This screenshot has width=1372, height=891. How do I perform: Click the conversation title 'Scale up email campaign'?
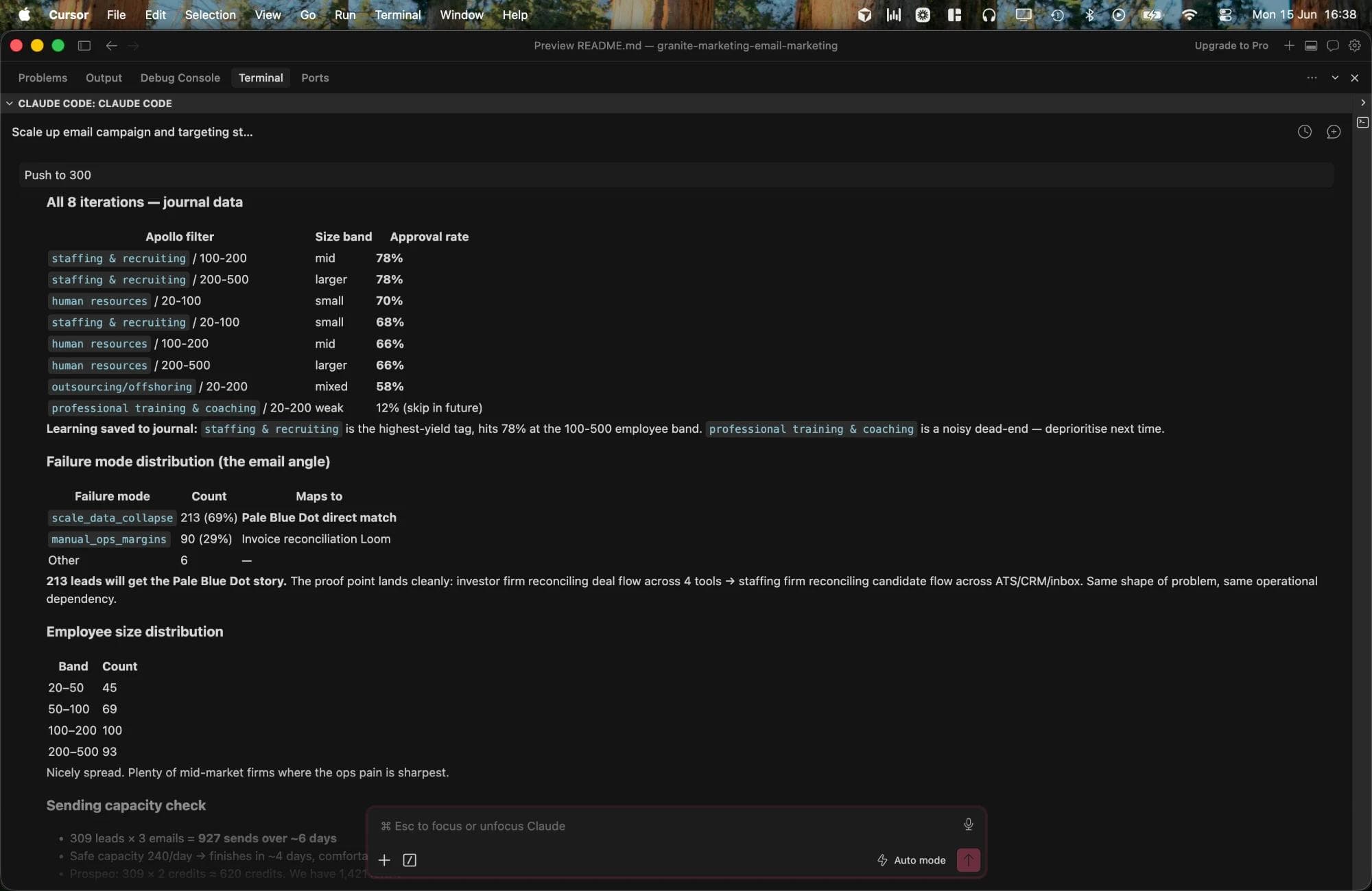[x=132, y=132]
